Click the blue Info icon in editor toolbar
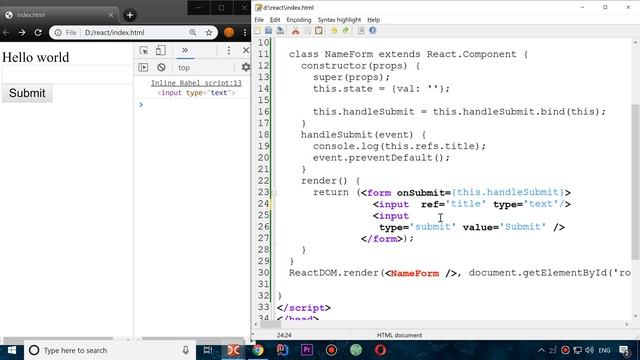 pyautogui.click(x=373, y=31)
